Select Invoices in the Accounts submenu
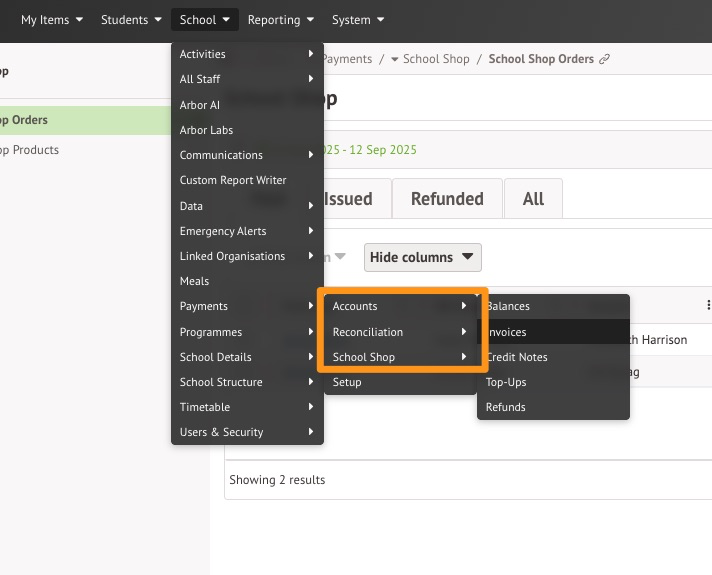The image size is (712, 575). pos(507,332)
